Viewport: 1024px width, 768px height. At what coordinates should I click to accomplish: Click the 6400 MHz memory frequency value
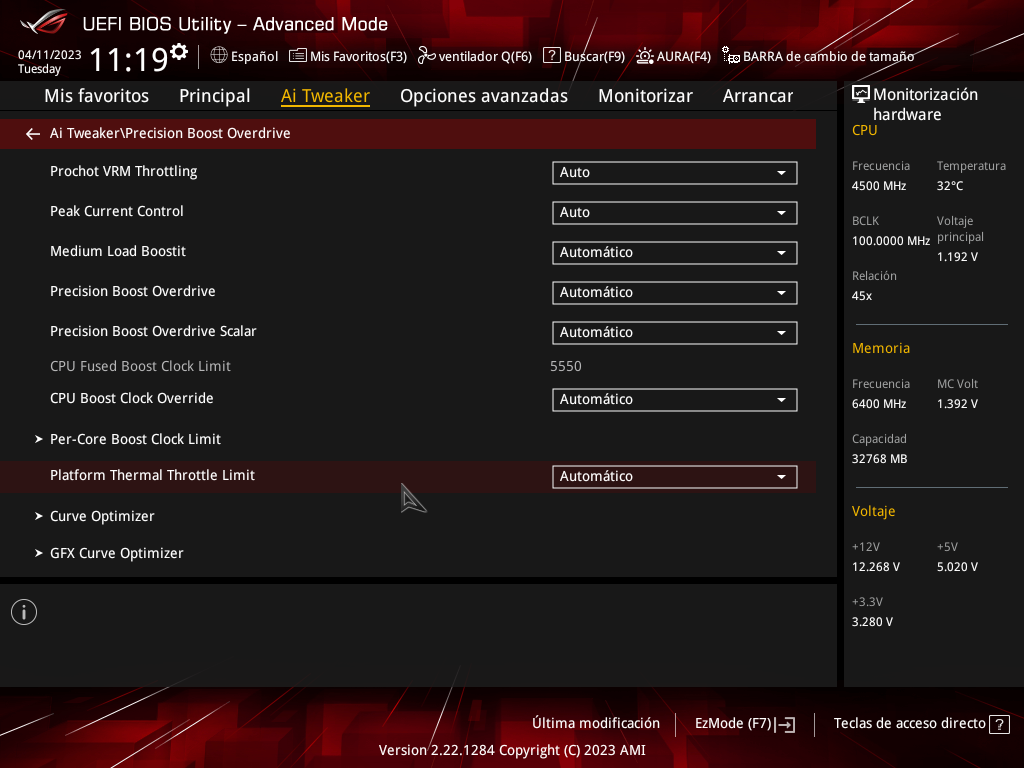click(879, 404)
